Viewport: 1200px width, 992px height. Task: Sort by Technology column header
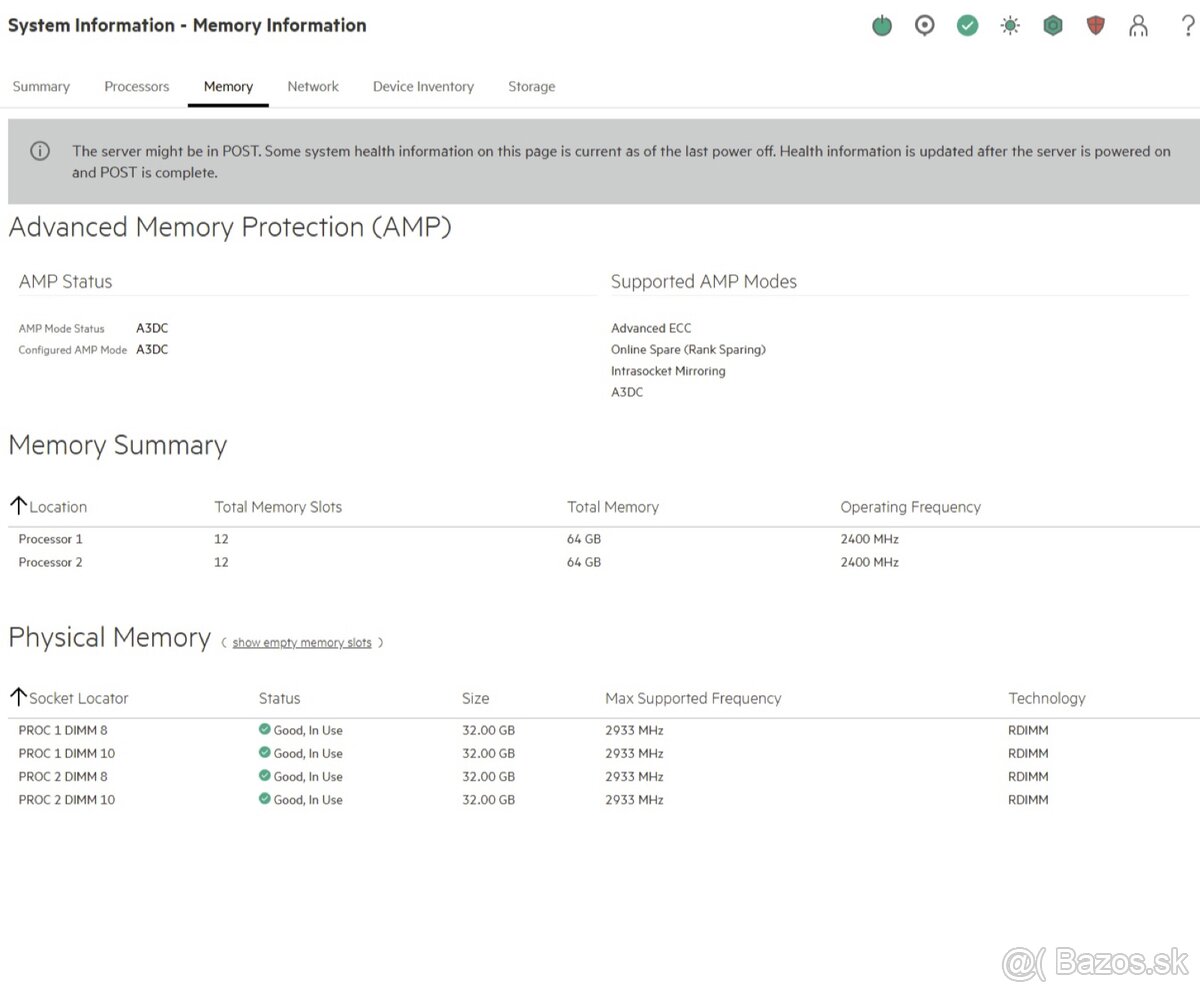tap(1047, 698)
